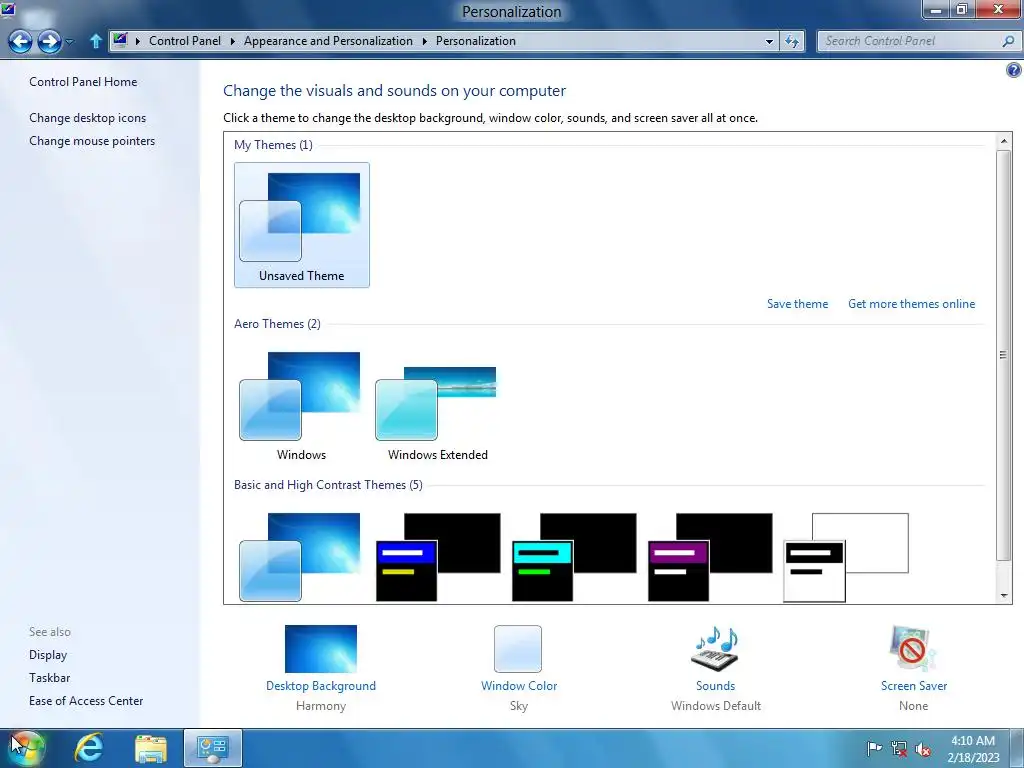
Task: Click the muted volume tray icon
Action: coord(923,748)
